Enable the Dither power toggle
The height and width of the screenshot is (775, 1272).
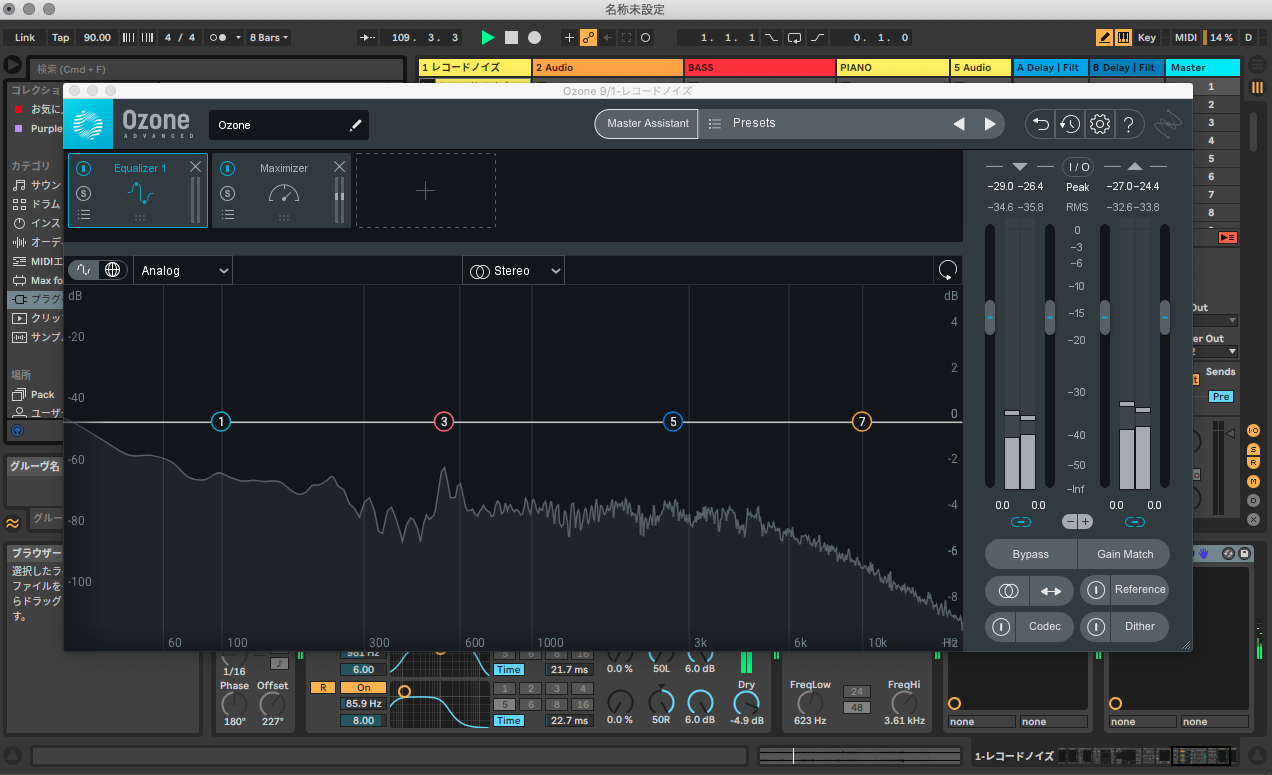coord(1097,627)
